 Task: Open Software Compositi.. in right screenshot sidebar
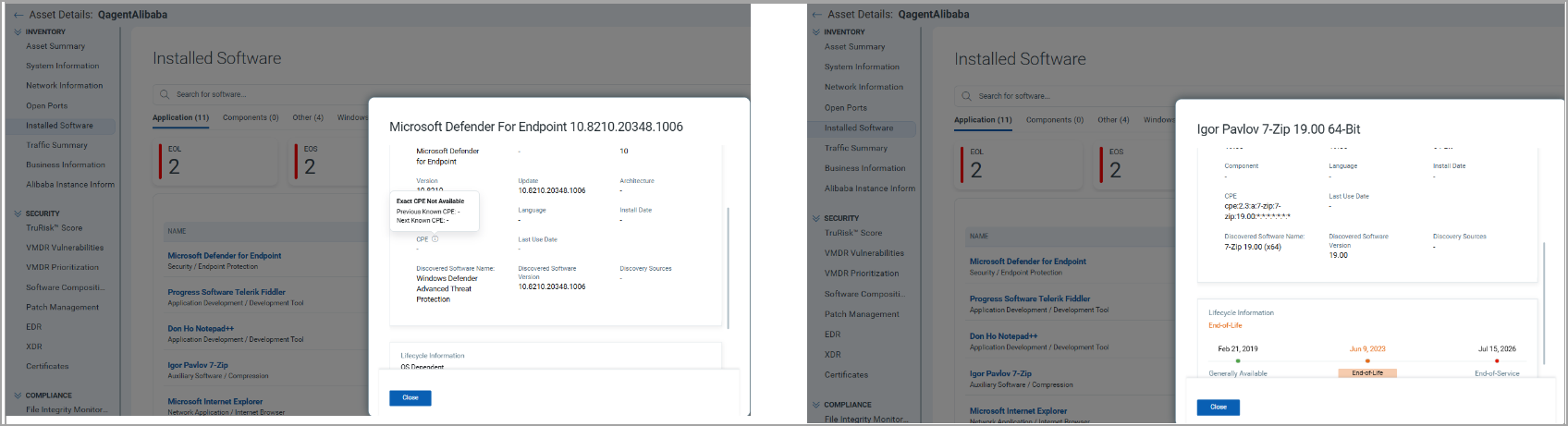[864, 294]
